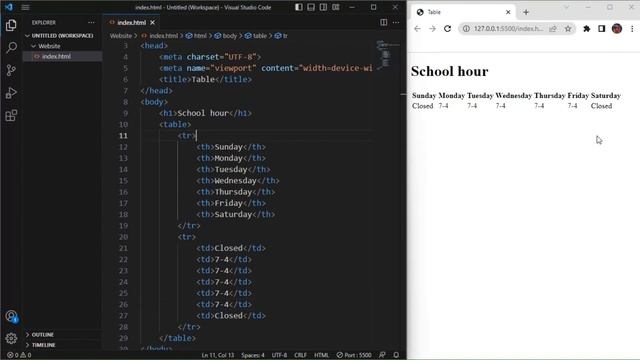The width and height of the screenshot is (640, 360).
Task: Share this page icon in address bar
Action: point(553,29)
